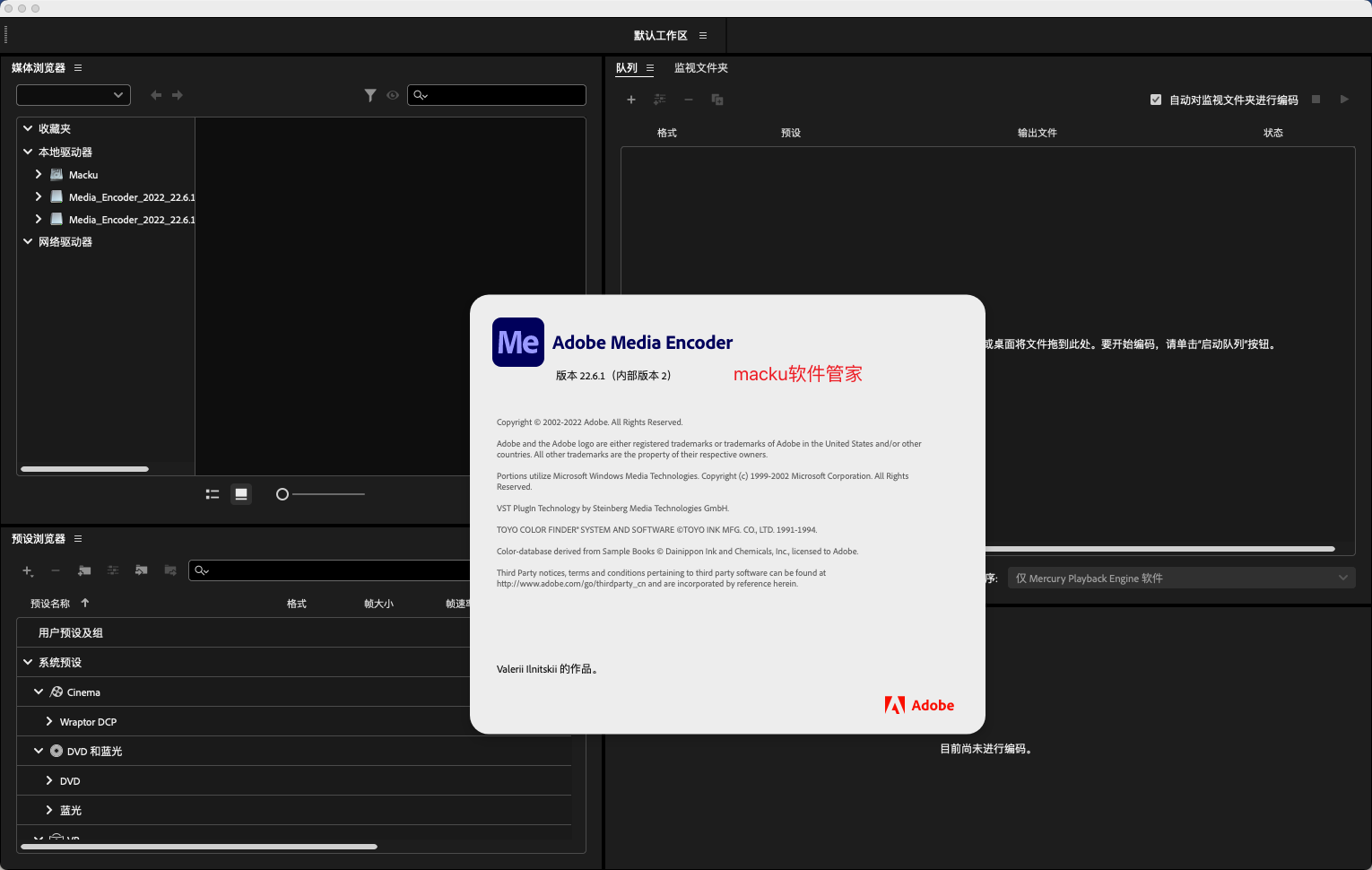Click the 格式 queue column header
This screenshot has height=870, width=1372.
click(667, 133)
